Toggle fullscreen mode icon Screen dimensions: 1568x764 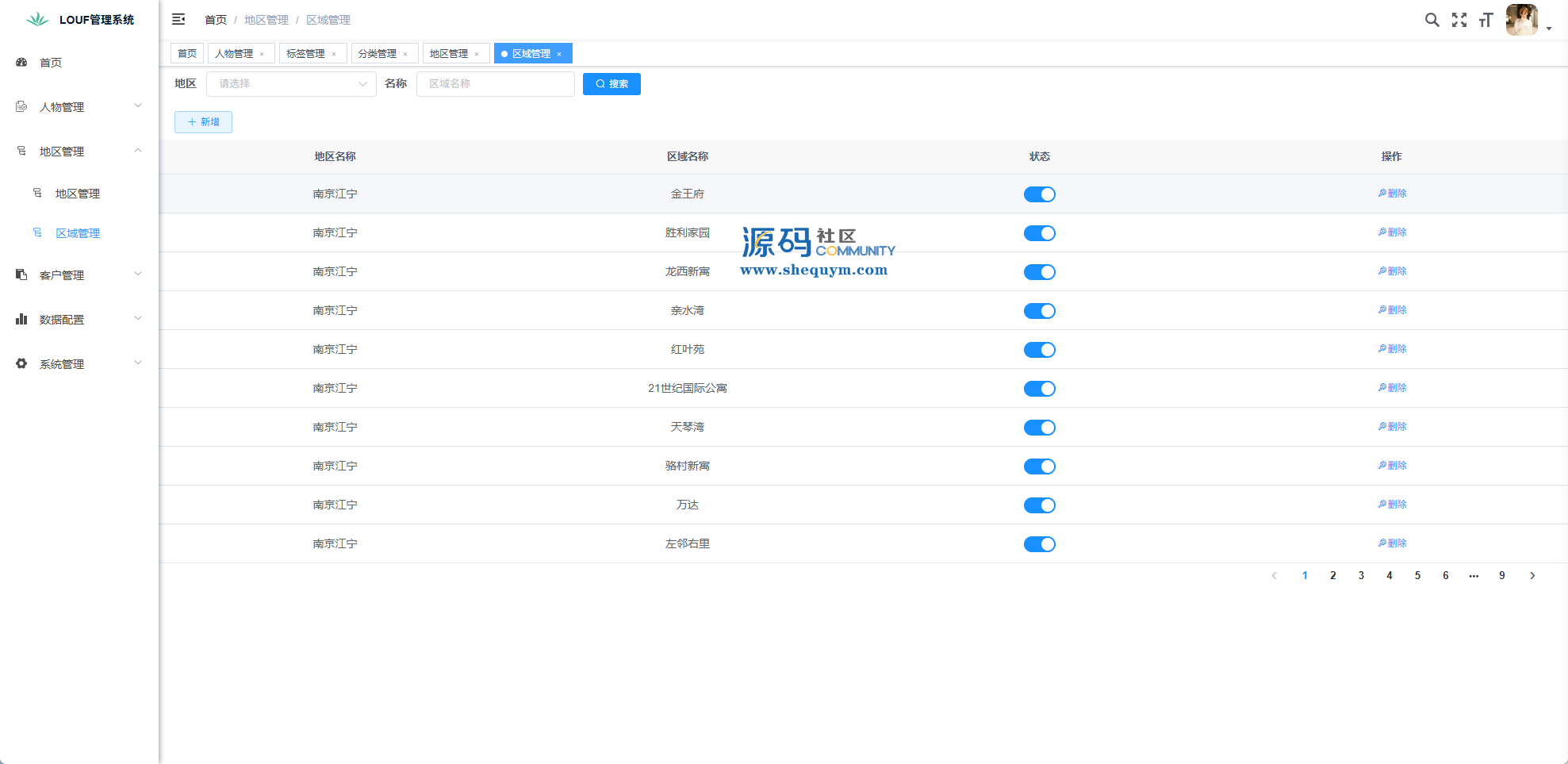point(1459,20)
